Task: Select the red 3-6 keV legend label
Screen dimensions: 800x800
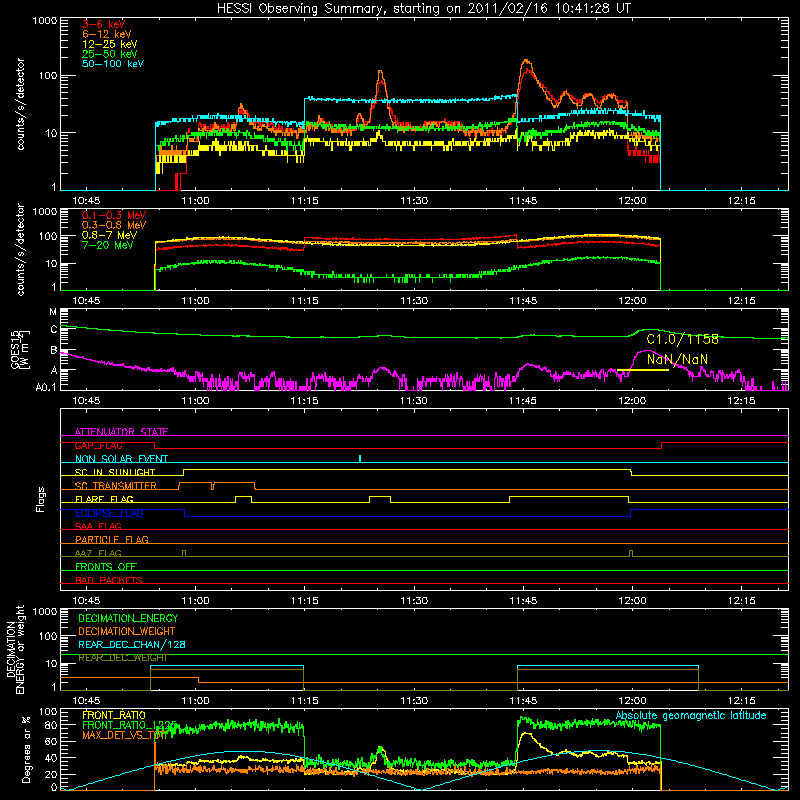Action: [x=104, y=24]
